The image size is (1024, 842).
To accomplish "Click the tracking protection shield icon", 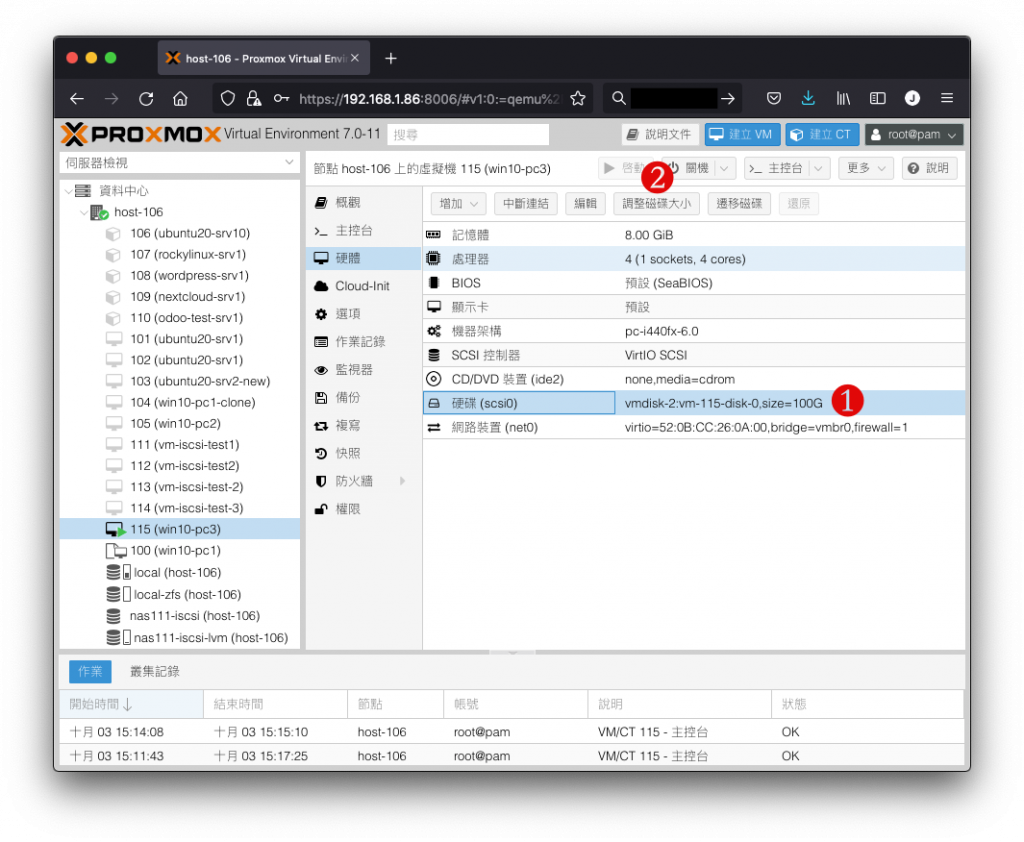I will (227, 99).
